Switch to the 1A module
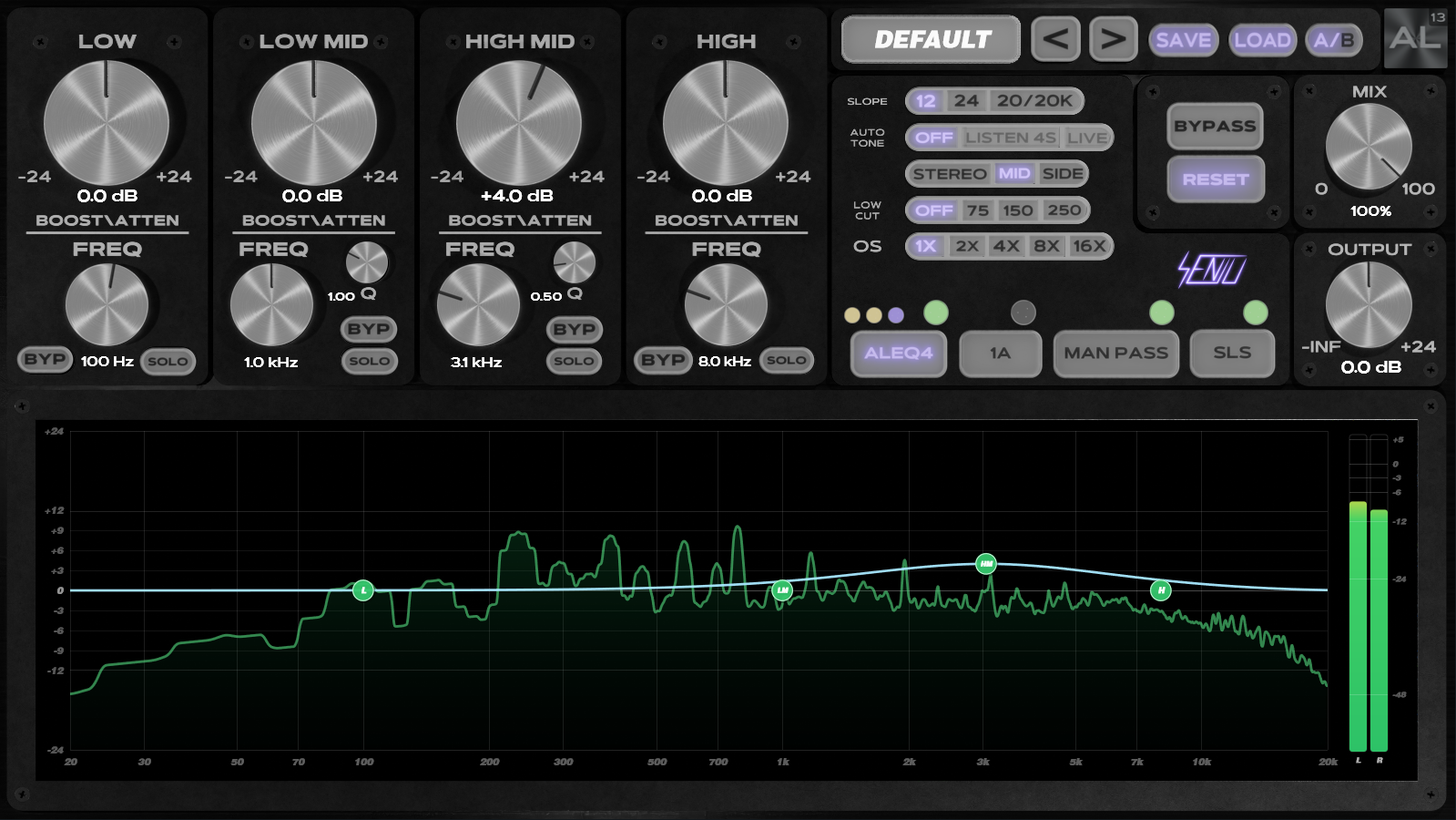Viewport: 1456px width, 820px height. coord(1000,354)
